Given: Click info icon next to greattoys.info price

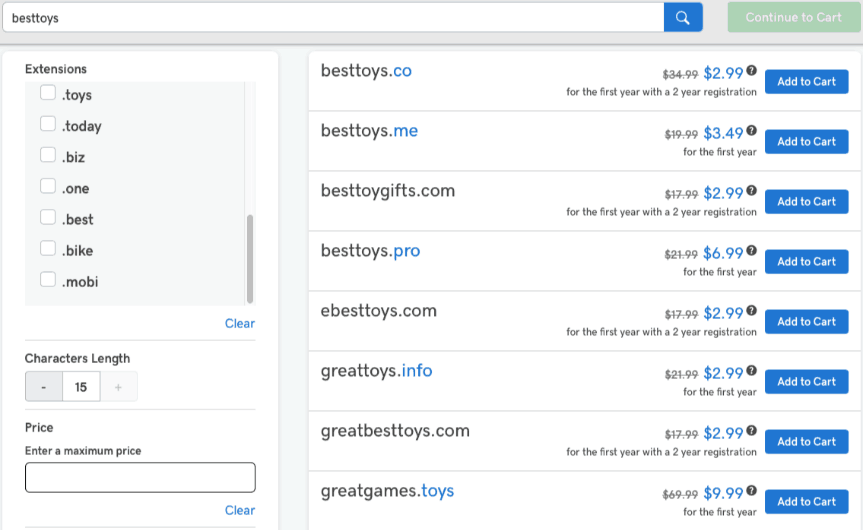Looking at the screenshot, I should click(x=752, y=371).
